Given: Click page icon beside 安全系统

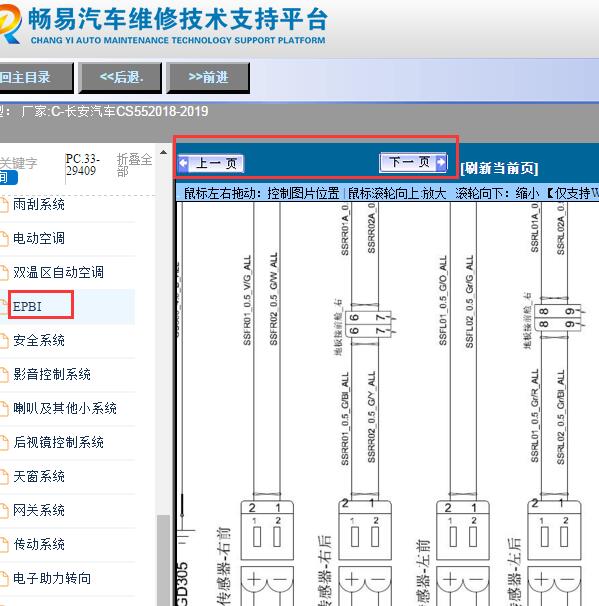Looking at the screenshot, I should pyautogui.click(x=4, y=341).
